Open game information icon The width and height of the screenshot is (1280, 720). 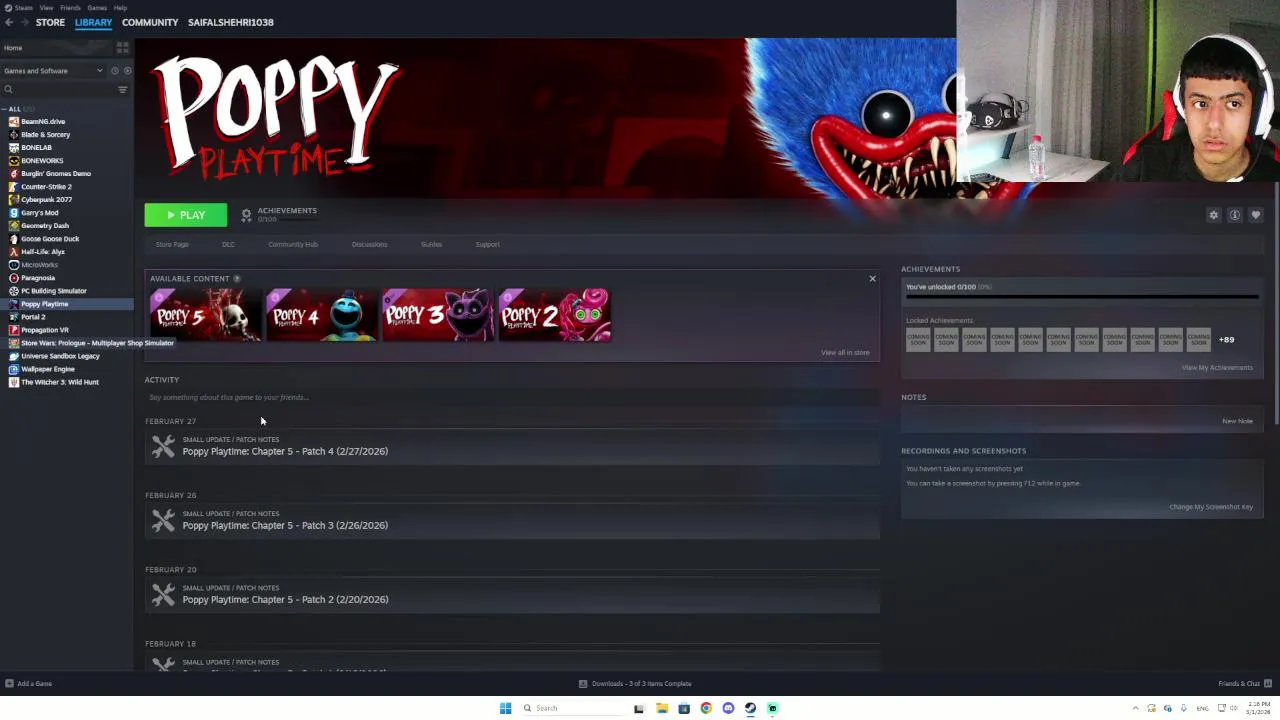tap(1235, 215)
